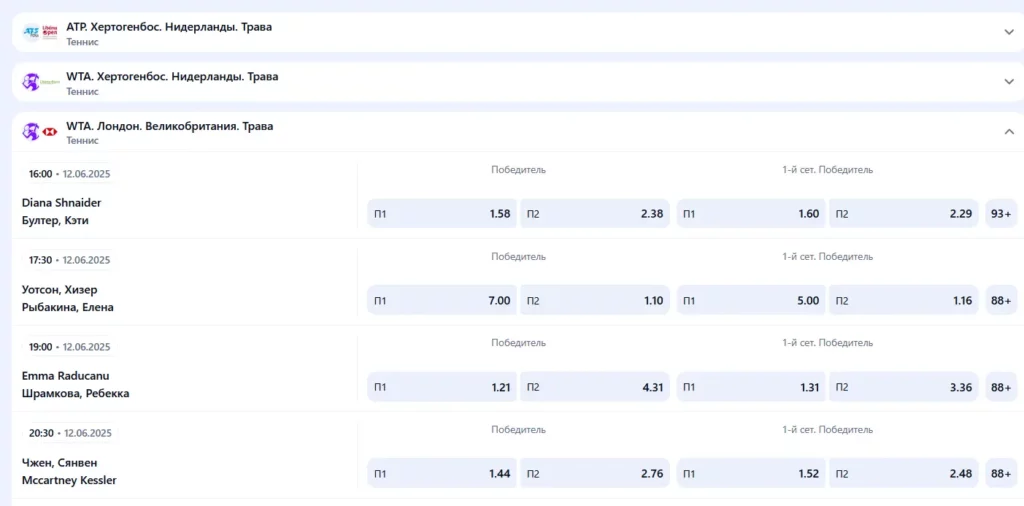Select П2 winner odds 2.38 for Бултер

tap(594, 213)
